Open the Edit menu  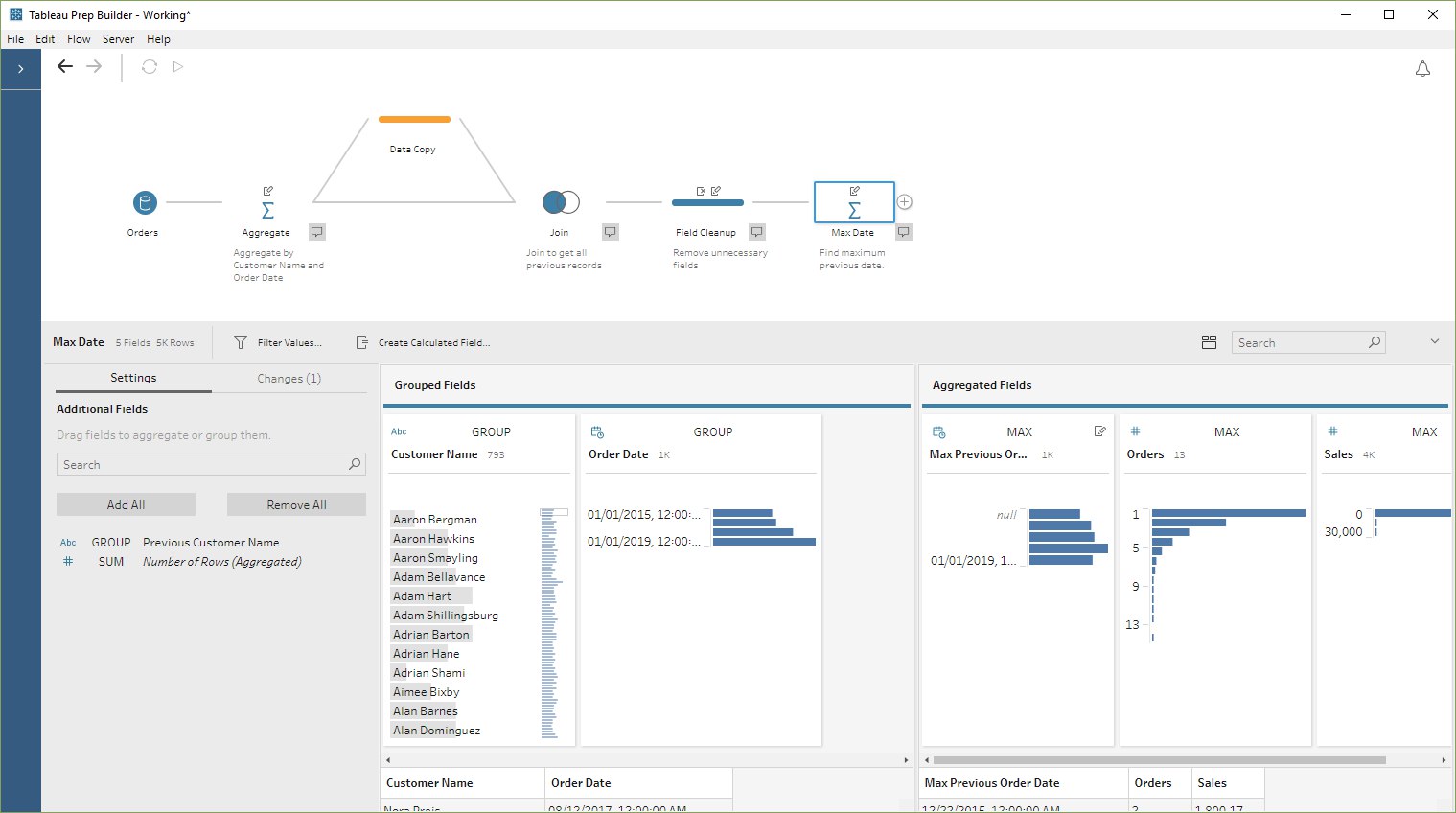click(x=45, y=39)
